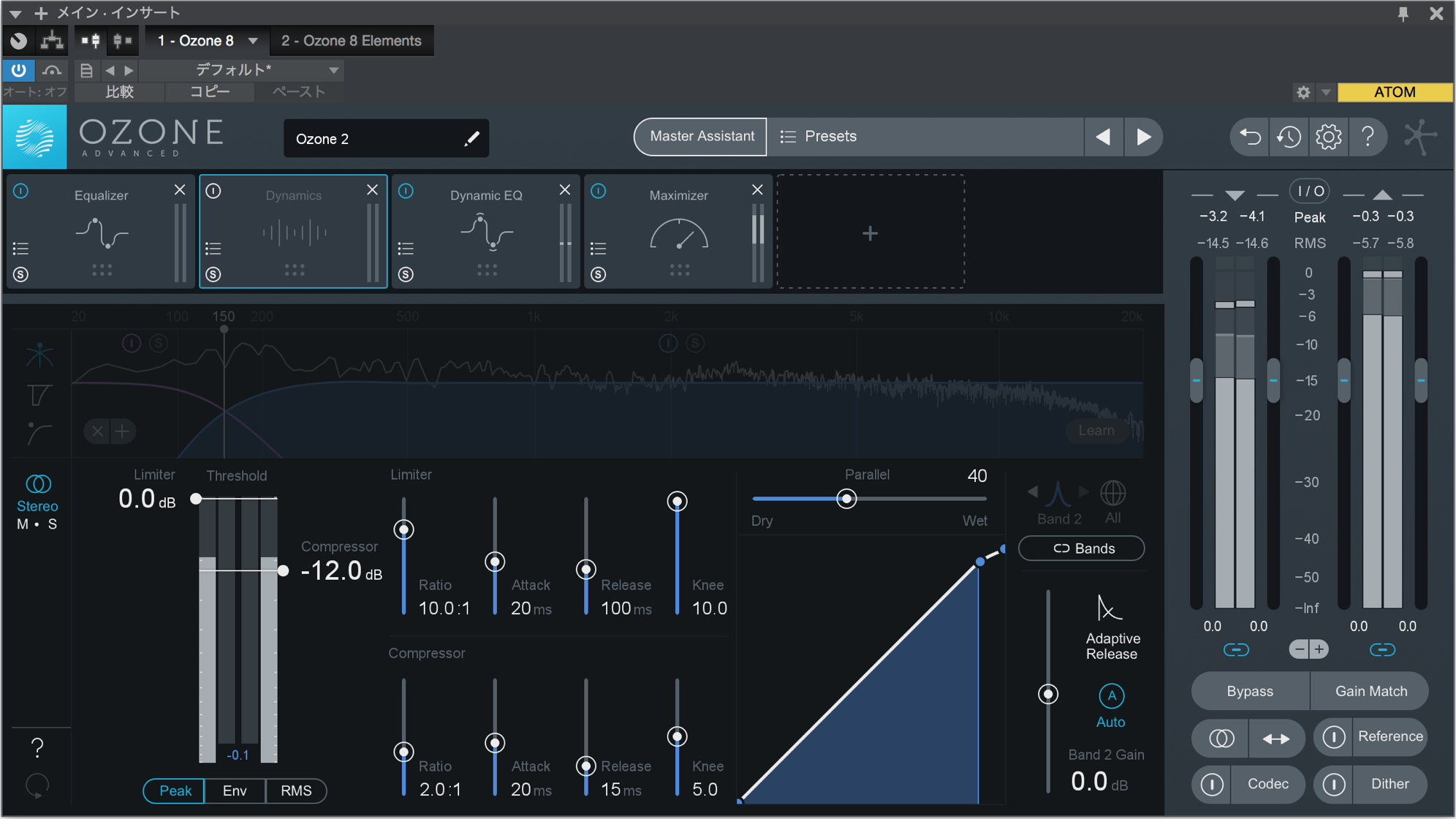This screenshot has width=1456, height=819.
Task: Toggle Equalizer module power
Action: tap(20, 191)
